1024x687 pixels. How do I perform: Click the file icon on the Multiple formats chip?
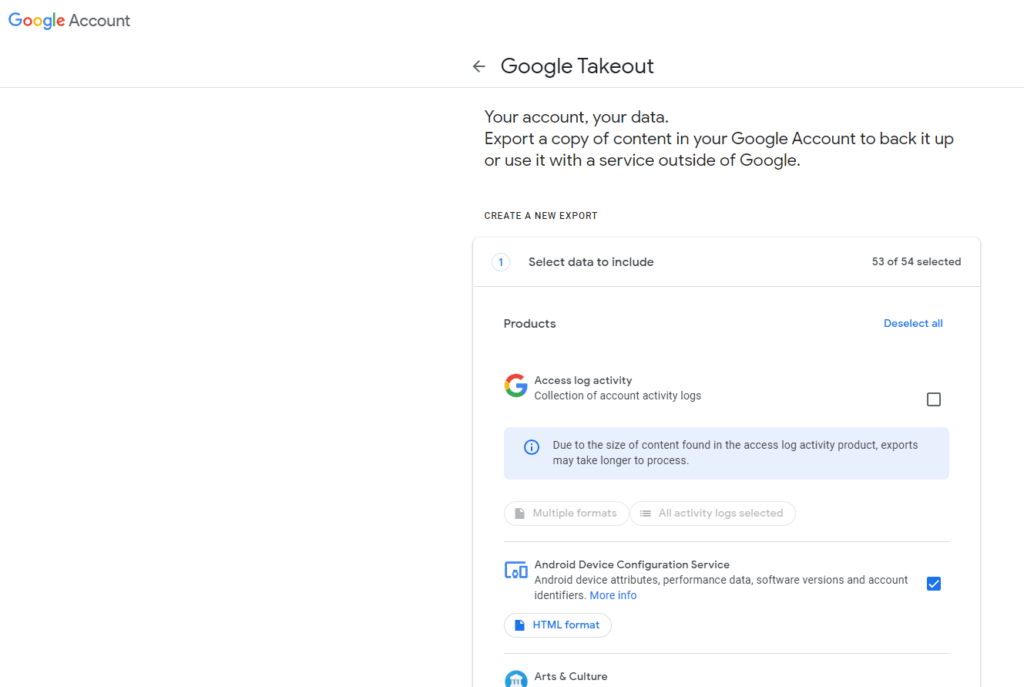pyautogui.click(x=521, y=513)
